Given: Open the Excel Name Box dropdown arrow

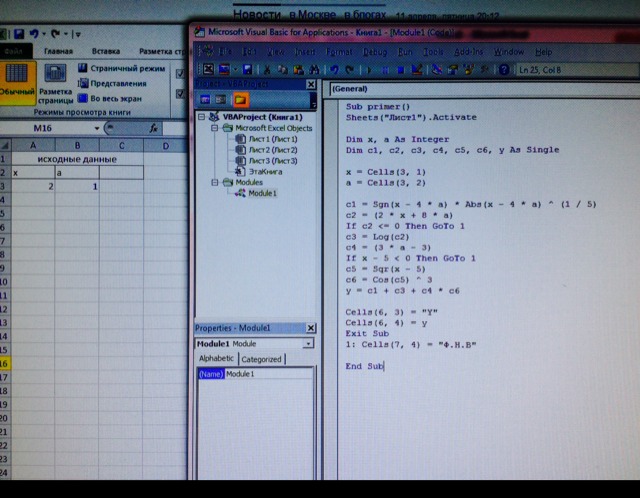Looking at the screenshot, I should tap(97, 128).
